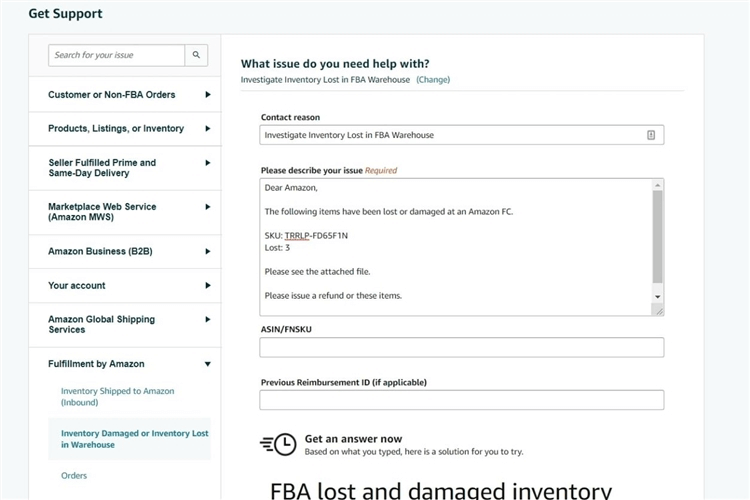Select Inventory Damaged or Inventory Lost in Warehouse
750x500 pixels.
click(134, 439)
